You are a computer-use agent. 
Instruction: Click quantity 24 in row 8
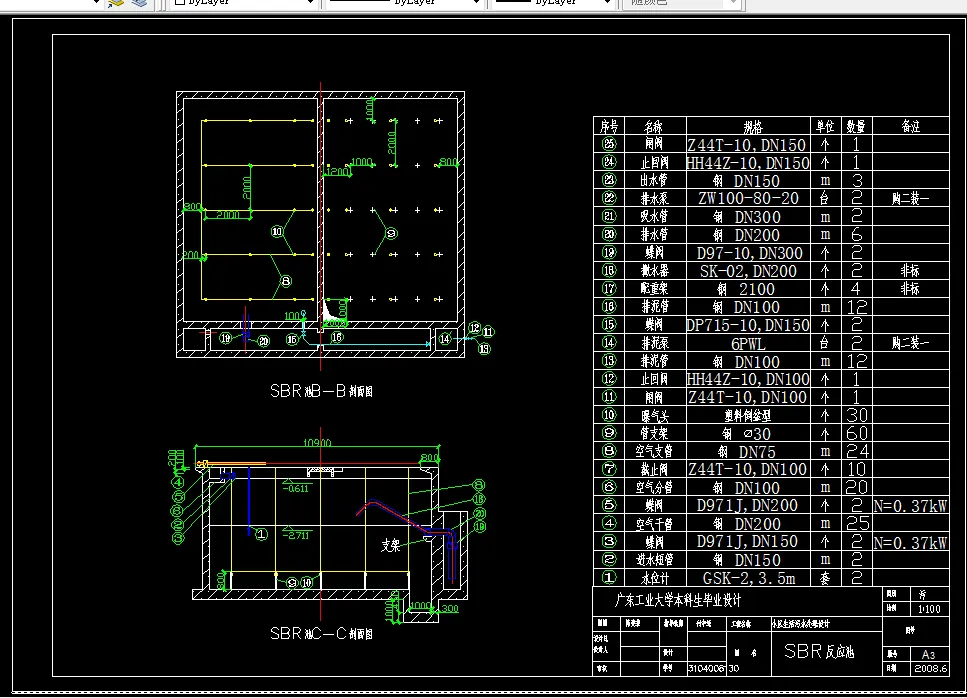857,451
